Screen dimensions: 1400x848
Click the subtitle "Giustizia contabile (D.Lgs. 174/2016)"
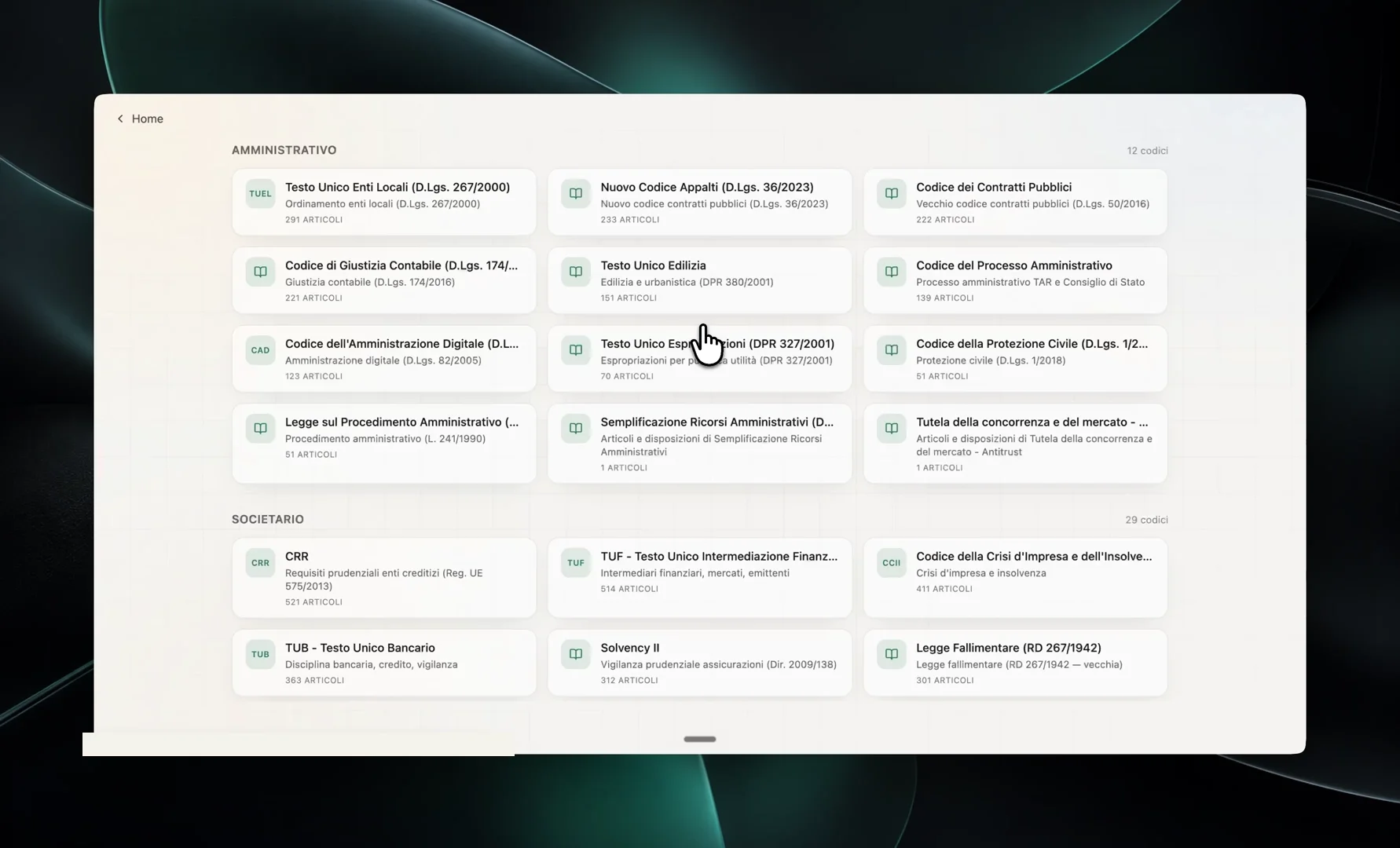(x=370, y=283)
